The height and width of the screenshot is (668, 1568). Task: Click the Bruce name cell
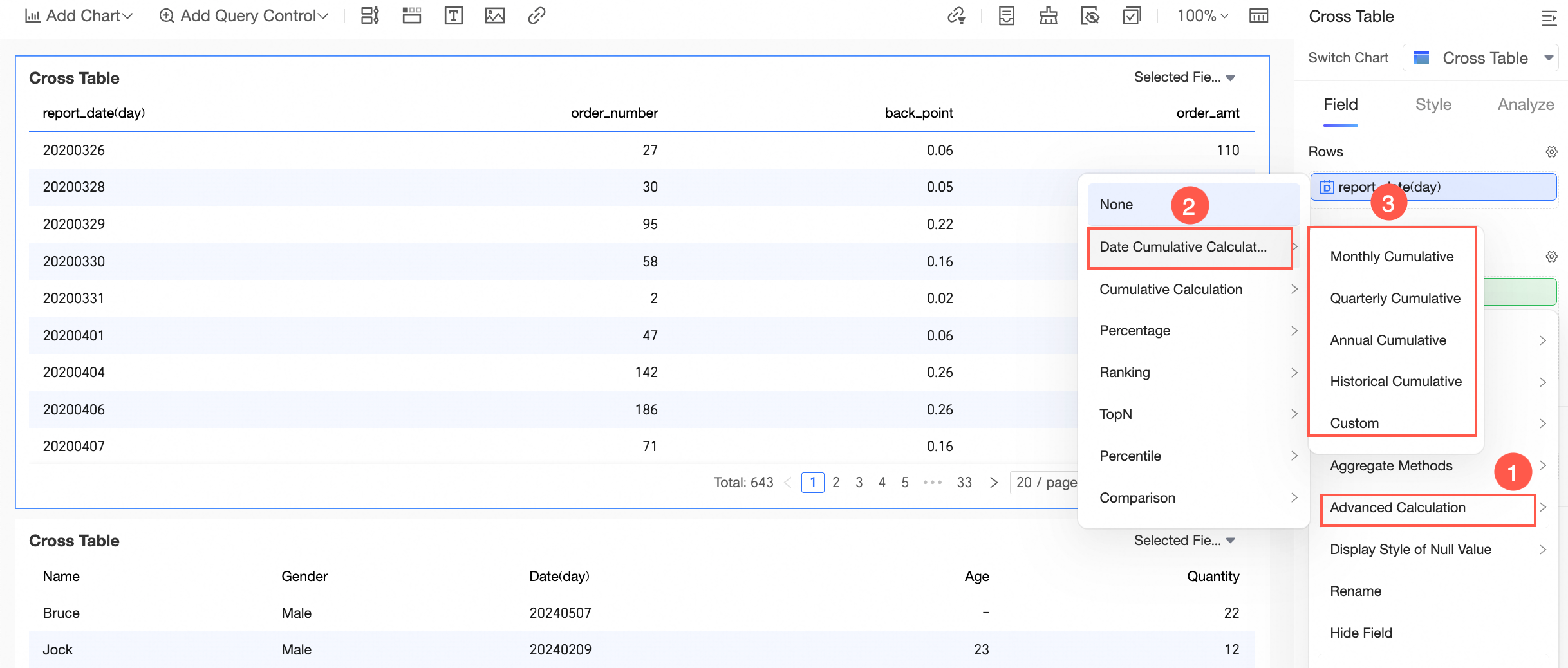point(61,613)
